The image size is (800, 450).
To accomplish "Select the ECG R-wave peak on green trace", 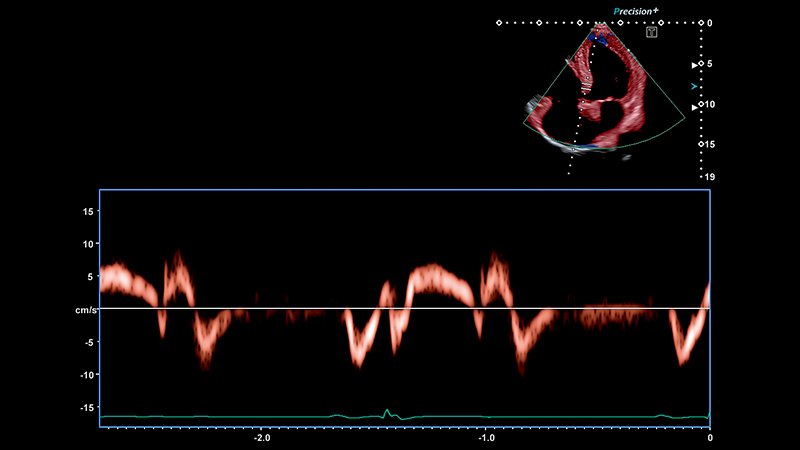I will 387,410.
